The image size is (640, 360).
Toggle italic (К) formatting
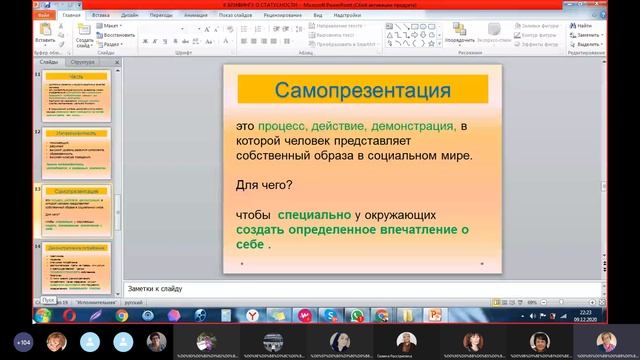[x=155, y=41]
